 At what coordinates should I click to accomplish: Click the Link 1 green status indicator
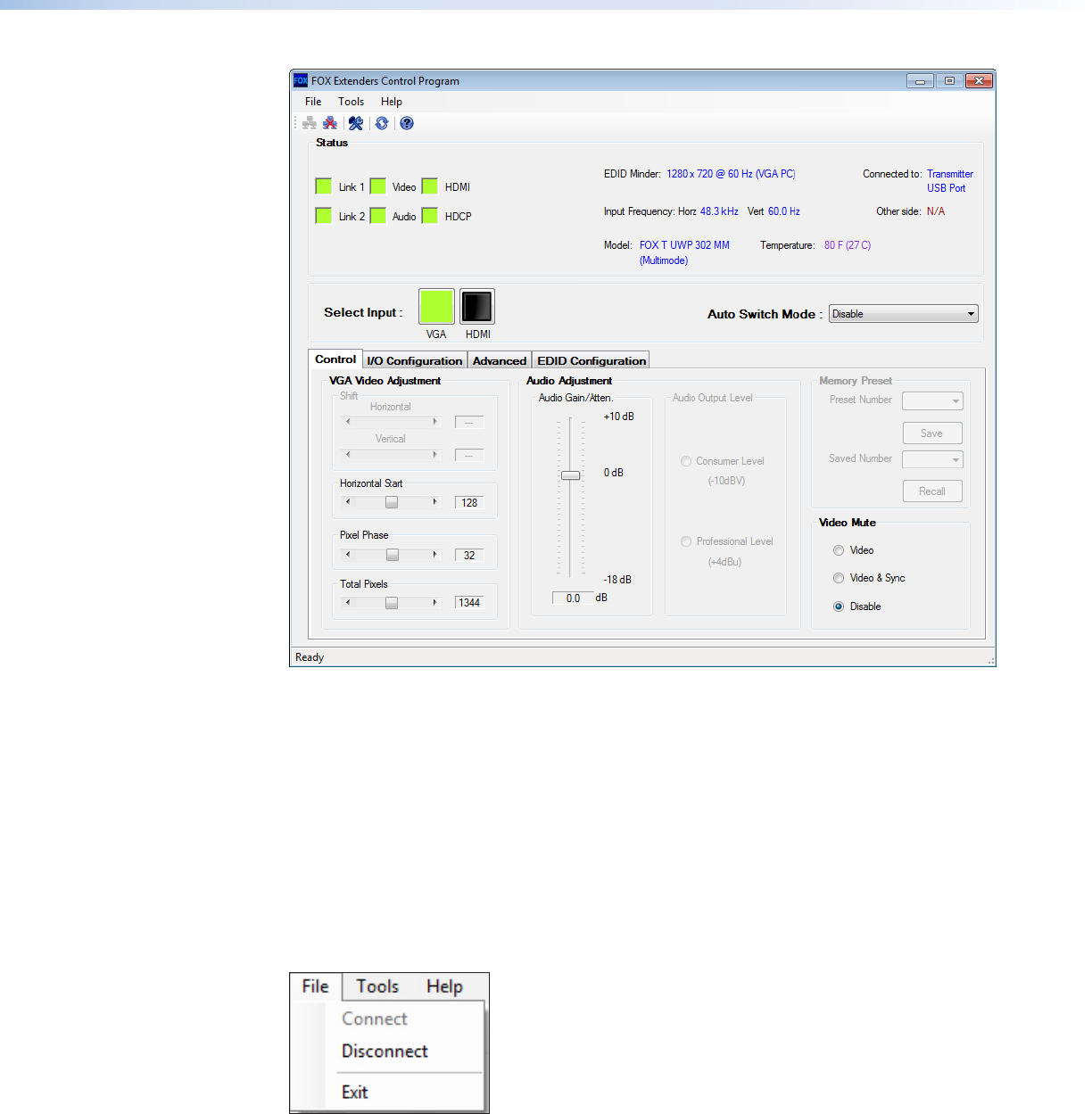(x=324, y=186)
